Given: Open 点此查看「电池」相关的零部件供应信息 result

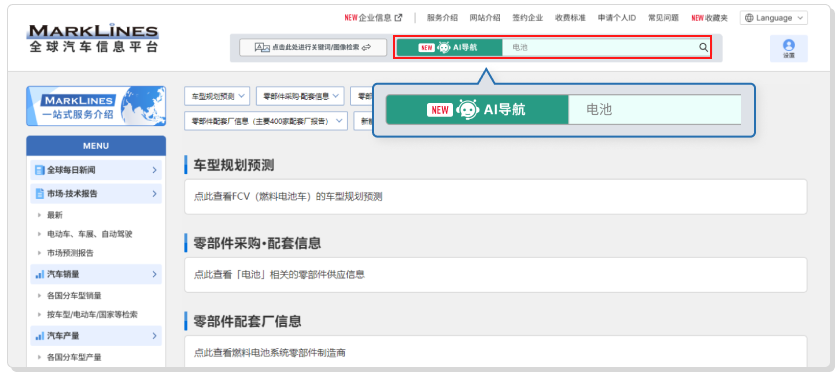Looking at the screenshot, I should (496, 275).
